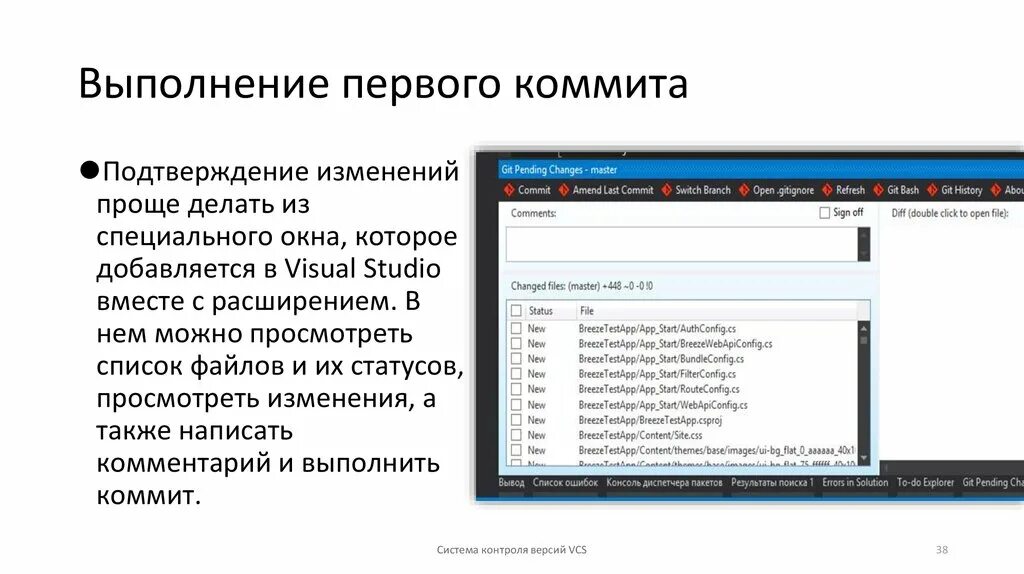Tick the select-all checkbox in header row
This screenshot has width=1024, height=574.
coord(517,311)
